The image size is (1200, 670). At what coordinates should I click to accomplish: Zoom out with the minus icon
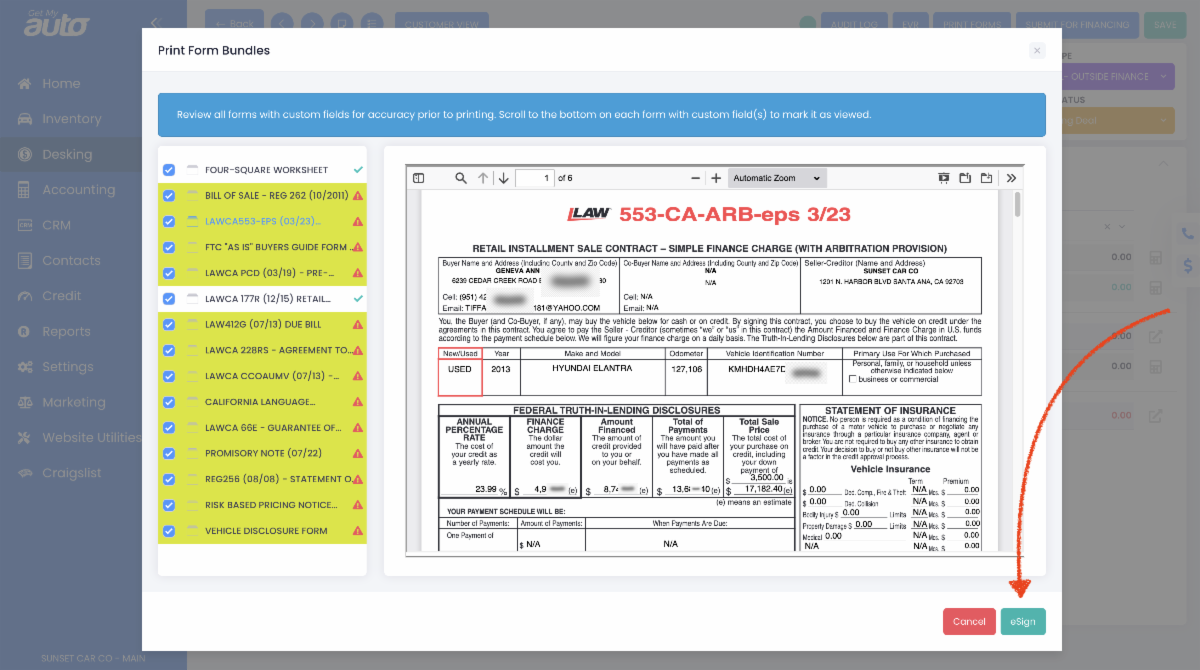(696, 178)
